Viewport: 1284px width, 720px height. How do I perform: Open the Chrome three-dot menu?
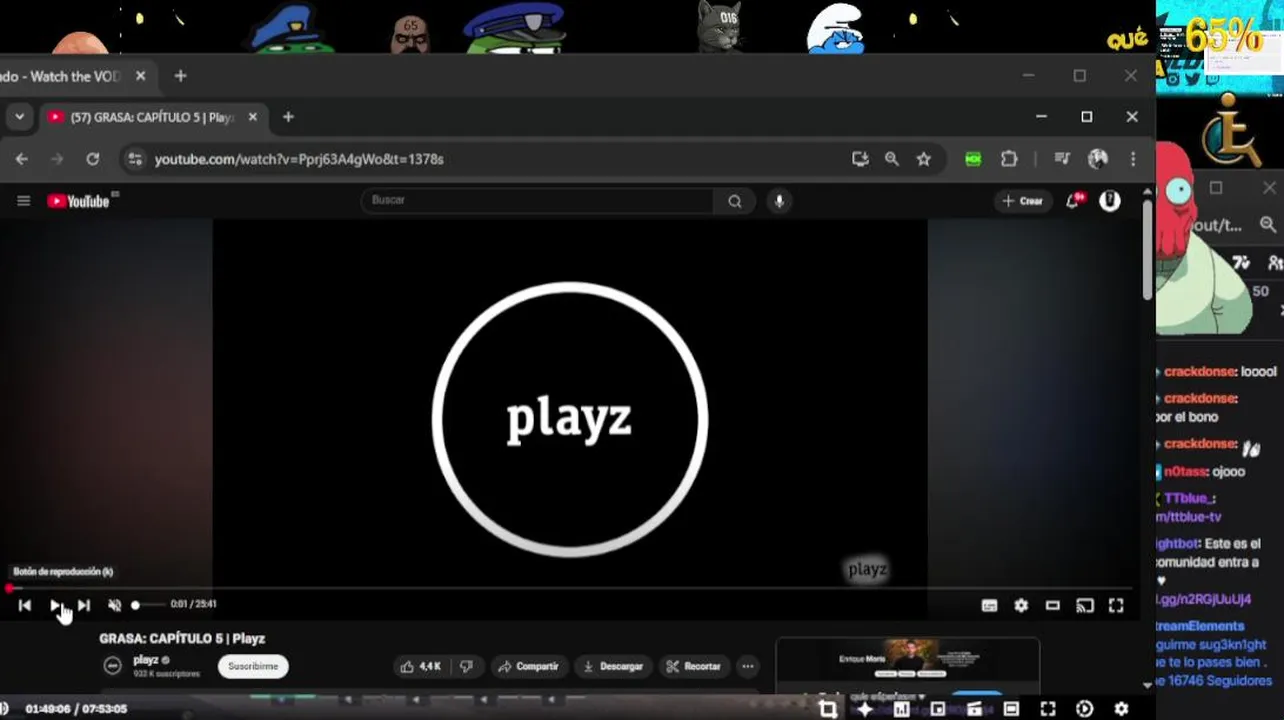[1133, 159]
